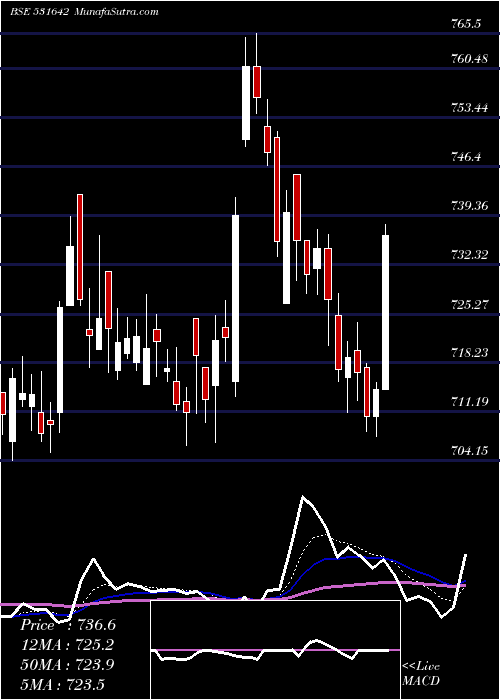
Task: Select the 718.23 price axis label
Action: [x=469, y=353]
